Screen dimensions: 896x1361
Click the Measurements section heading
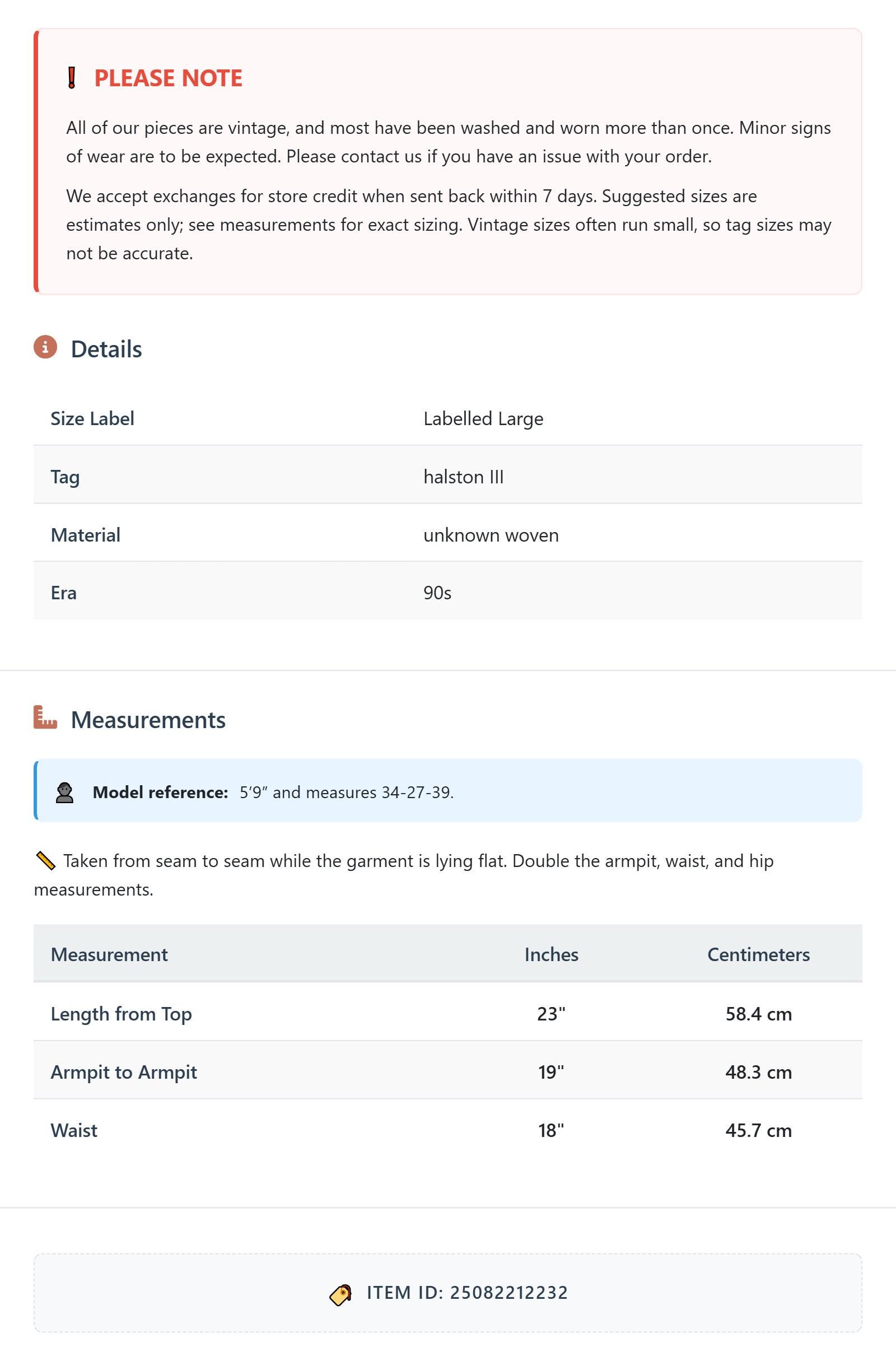tap(148, 719)
